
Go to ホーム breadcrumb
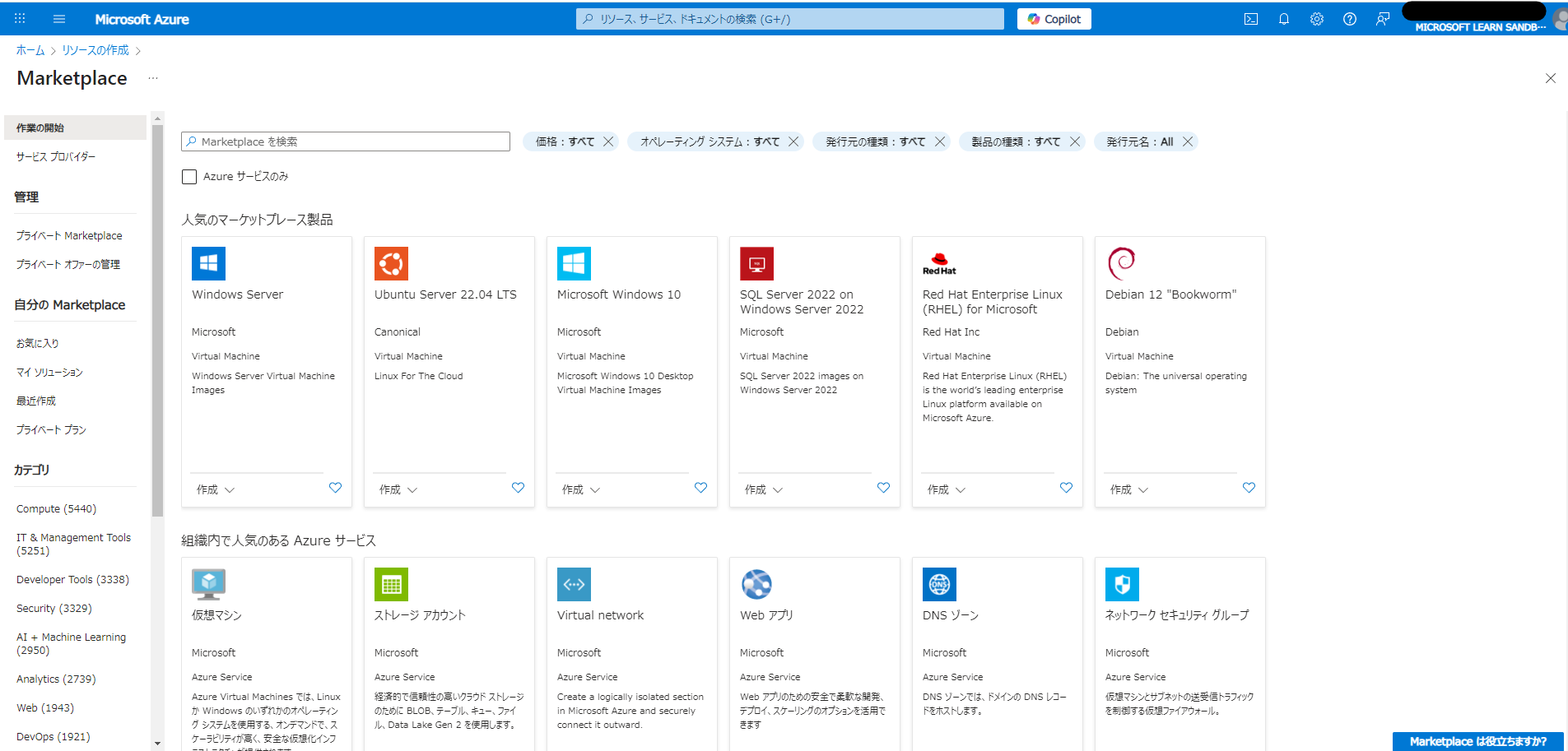point(30,50)
